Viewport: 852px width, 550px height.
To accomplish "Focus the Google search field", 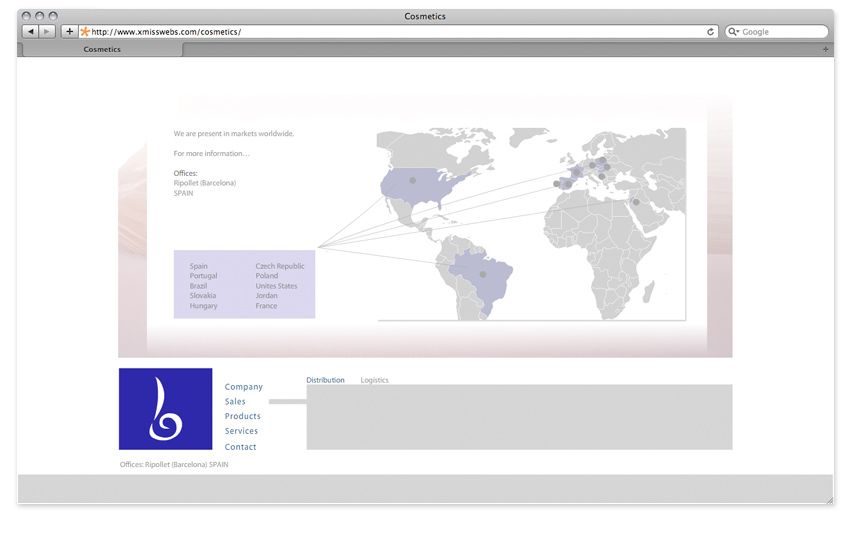I will tap(777, 32).
